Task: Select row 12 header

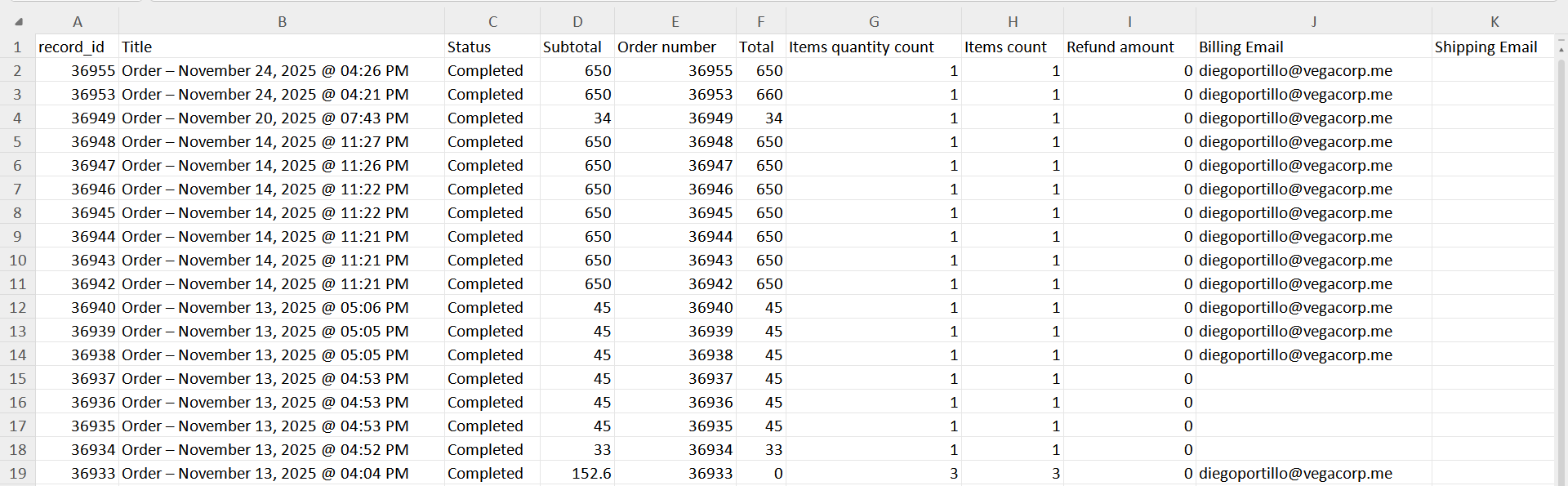Action: tap(17, 308)
